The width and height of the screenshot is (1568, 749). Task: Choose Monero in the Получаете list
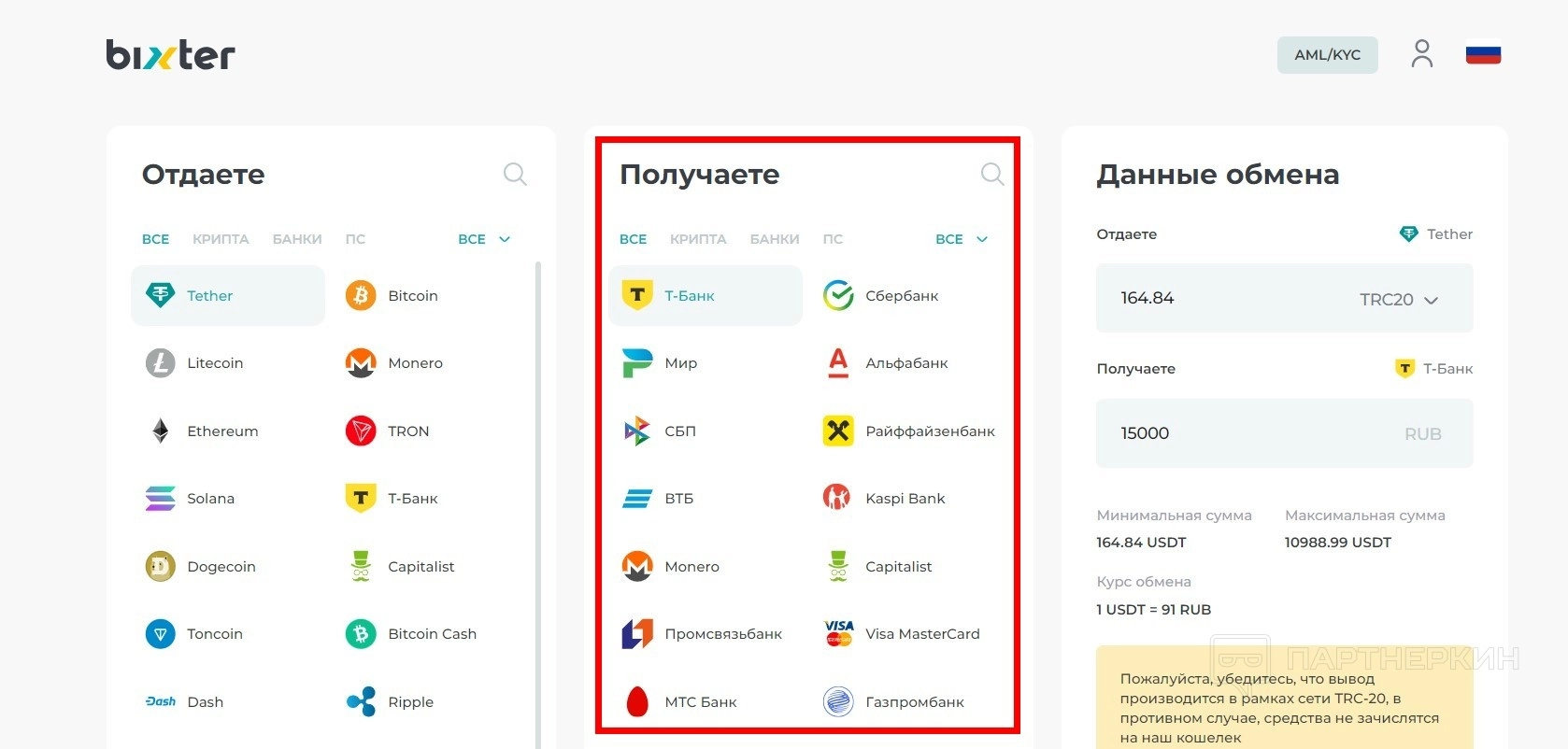tap(671, 566)
